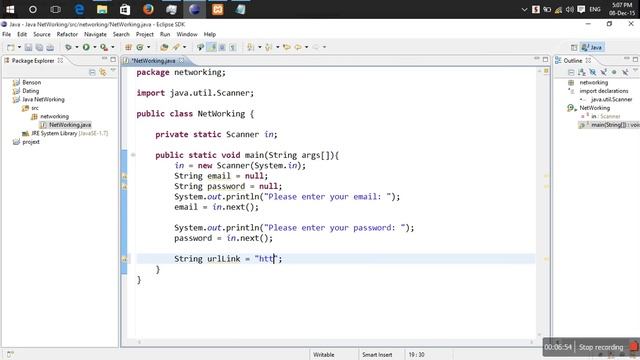Open the Navigate menu
This screenshot has width=640, height=360.
pyautogui.click(x=95, y=34)
